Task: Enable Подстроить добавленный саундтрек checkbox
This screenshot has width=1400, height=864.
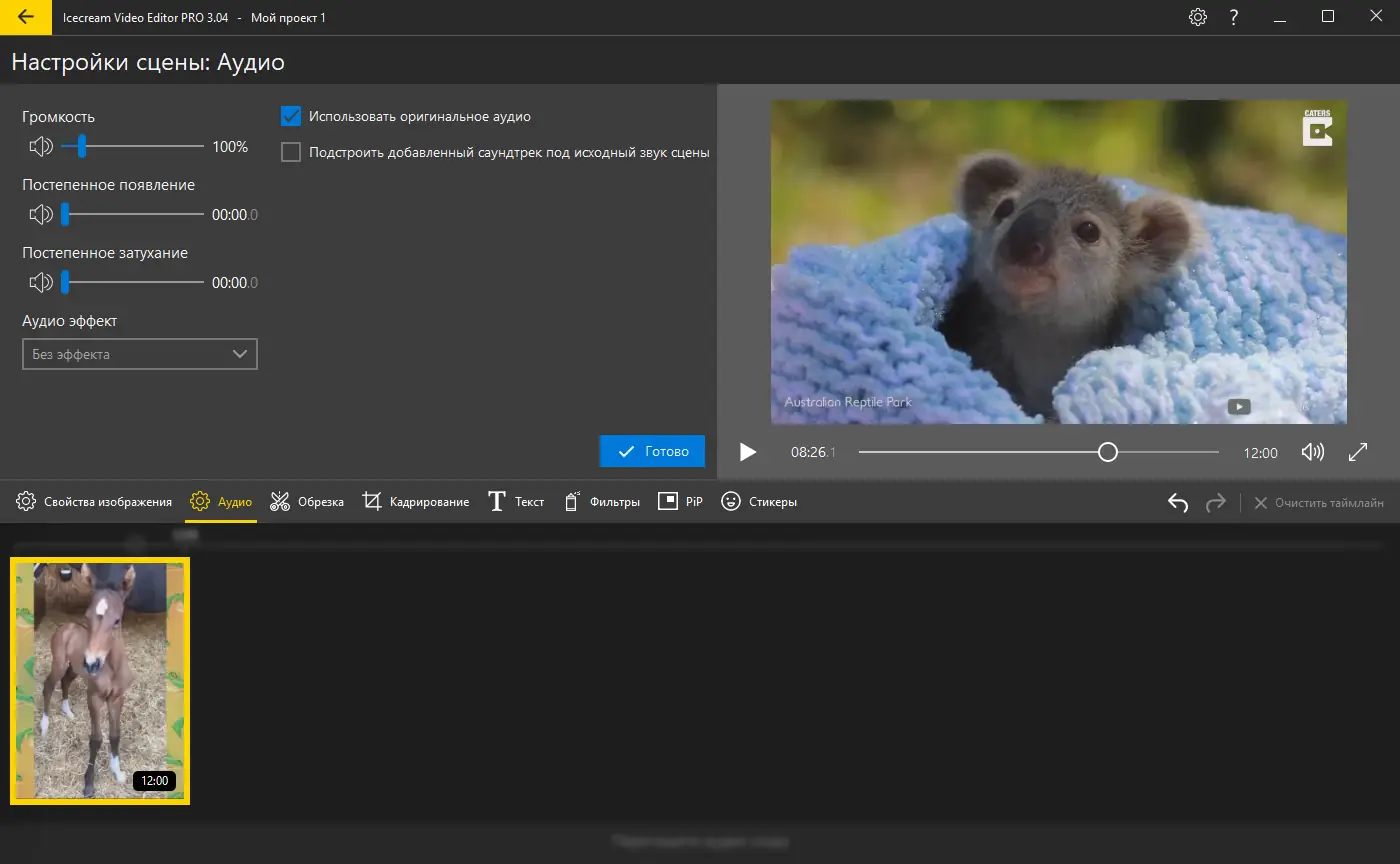Action: coord(291,153)
